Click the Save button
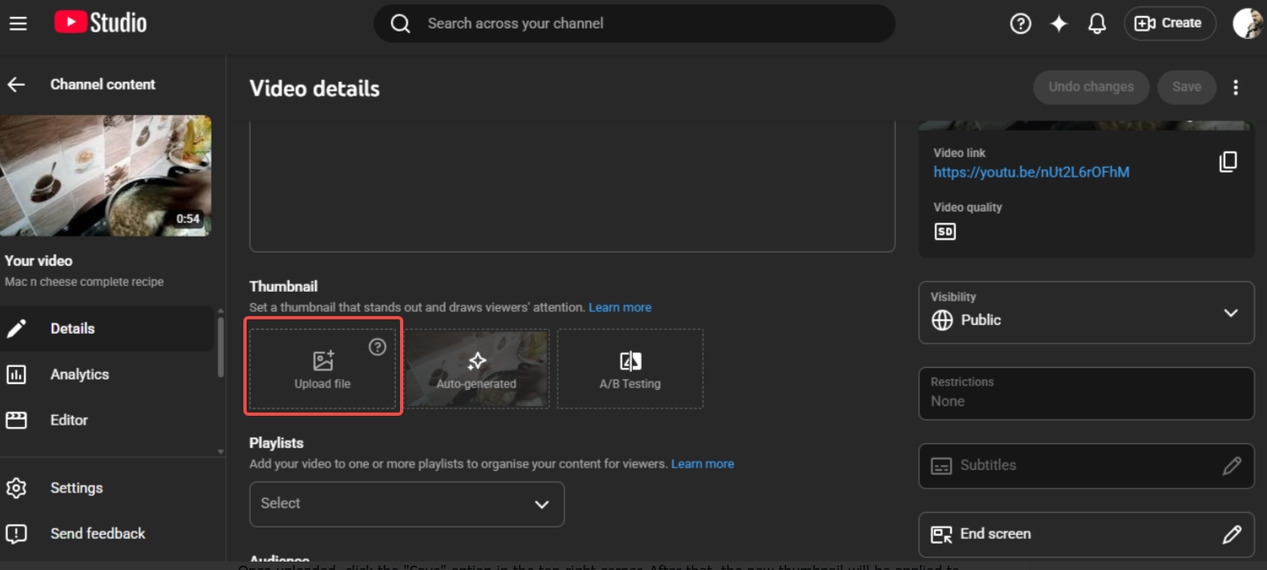The width and height of the screenshot is (1267, 570). (1186, 87)
